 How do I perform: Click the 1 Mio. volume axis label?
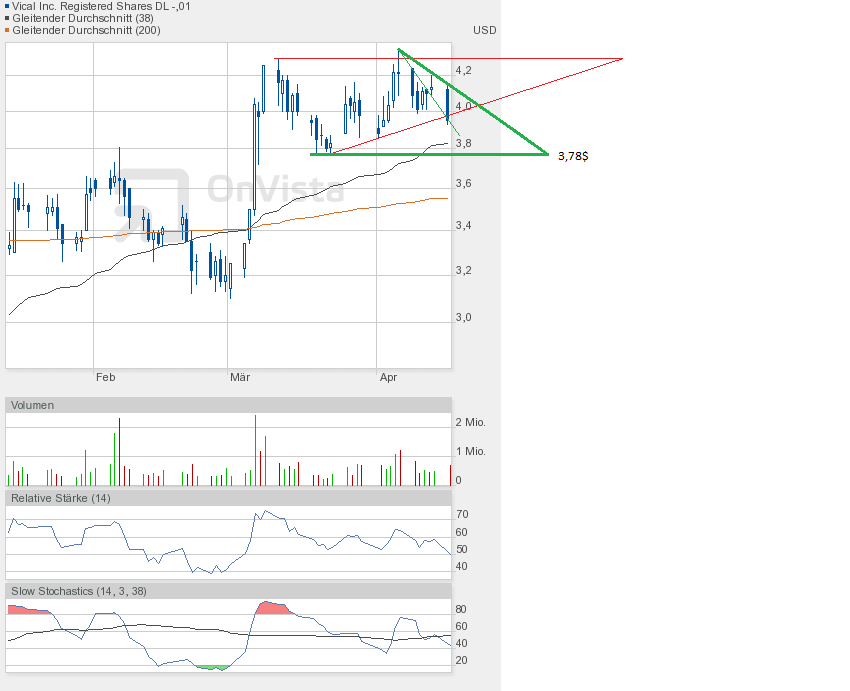[x=471, y=451]
